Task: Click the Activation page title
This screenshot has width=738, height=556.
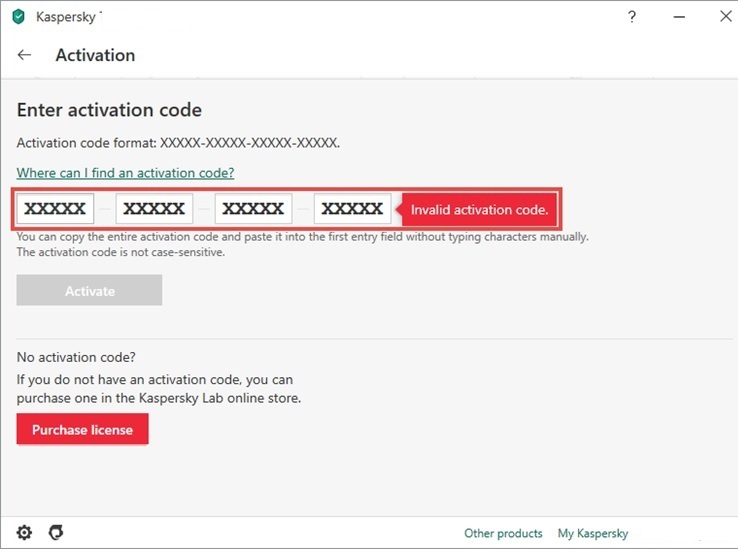Action: click(x=95, y=55)
